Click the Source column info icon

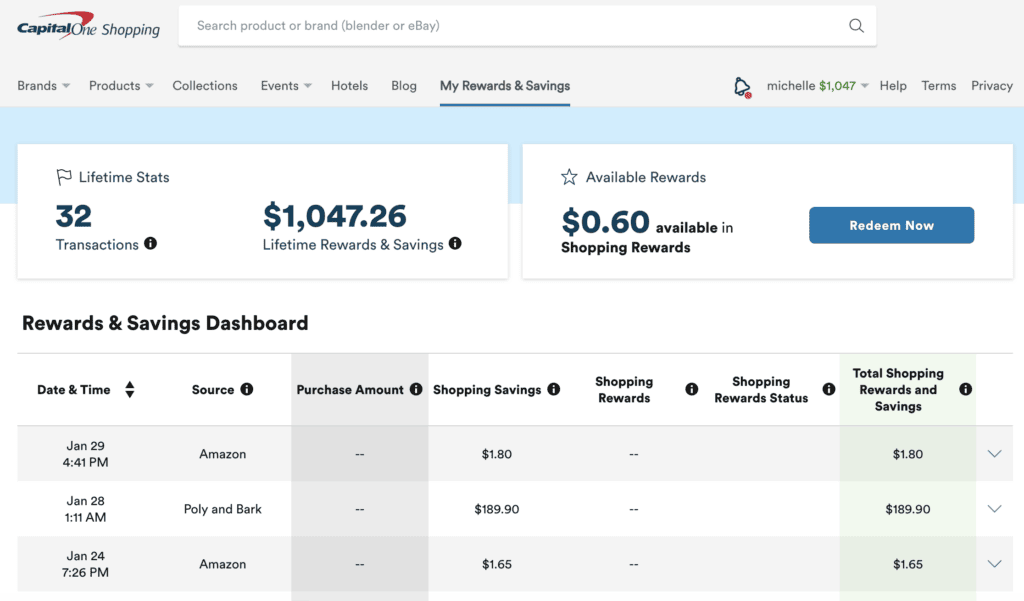click(247, 389)
